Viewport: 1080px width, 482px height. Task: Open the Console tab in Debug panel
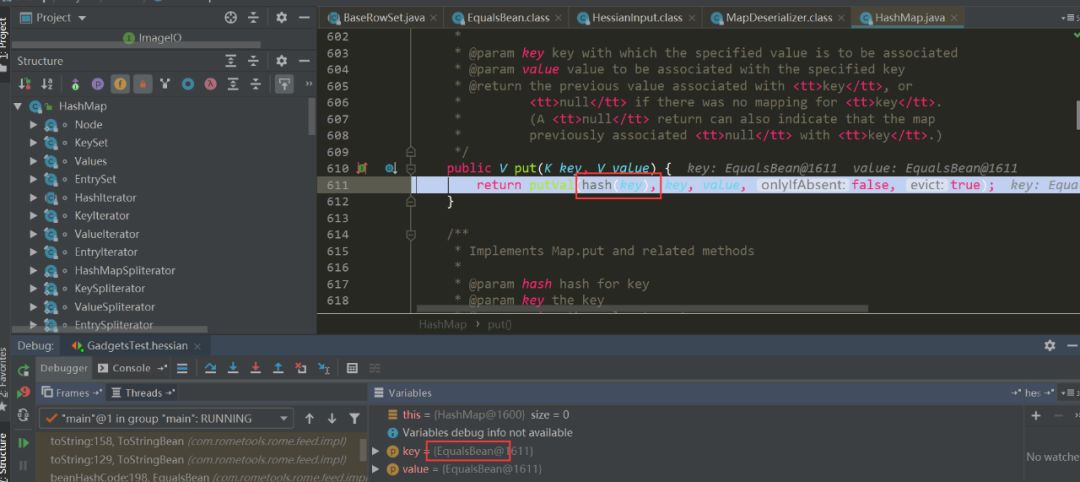coord(131,368)
